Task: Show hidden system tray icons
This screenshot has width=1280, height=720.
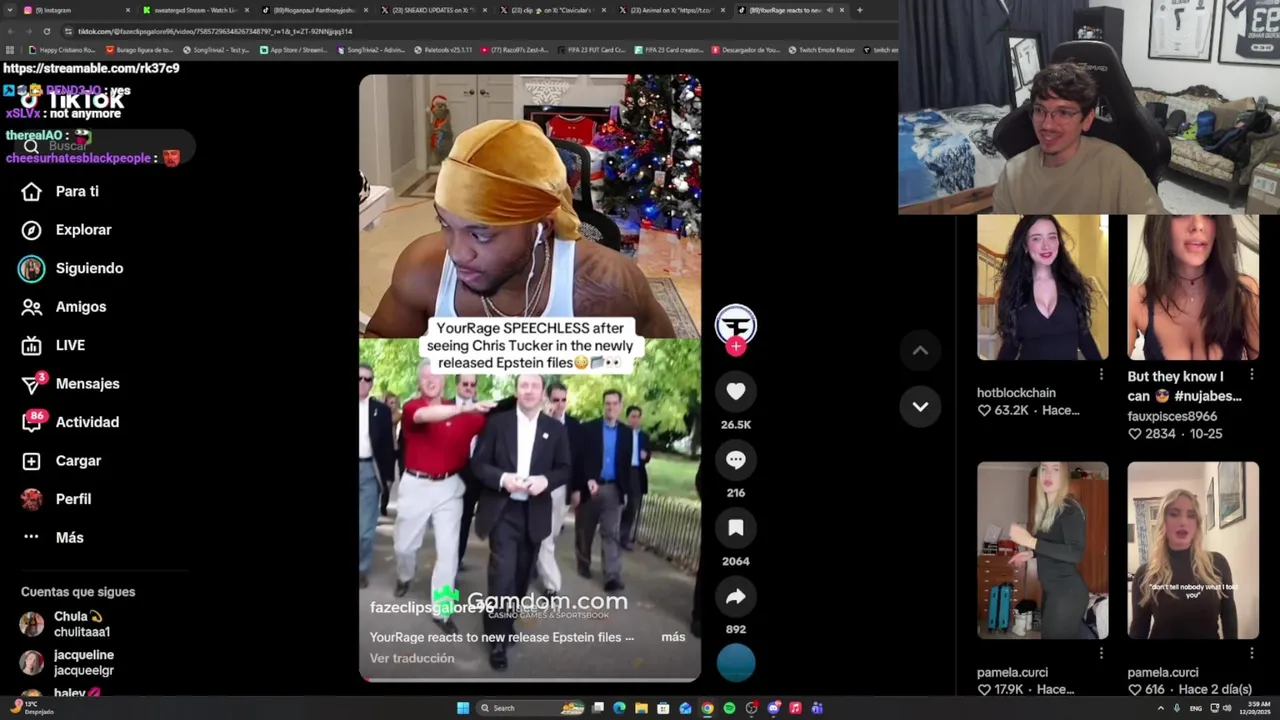Action: click(1161, 708)
